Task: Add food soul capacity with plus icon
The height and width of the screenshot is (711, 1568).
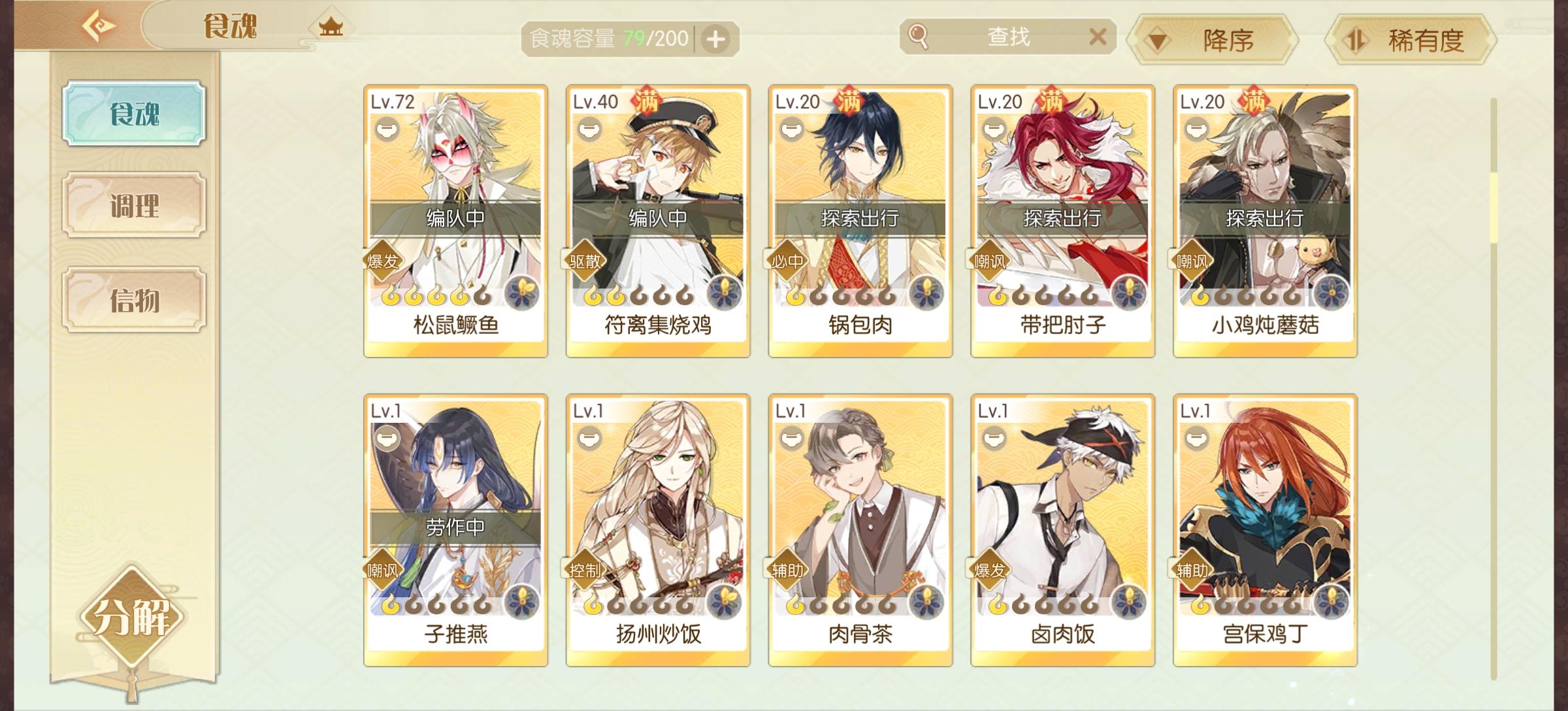Action: (716, 39)
